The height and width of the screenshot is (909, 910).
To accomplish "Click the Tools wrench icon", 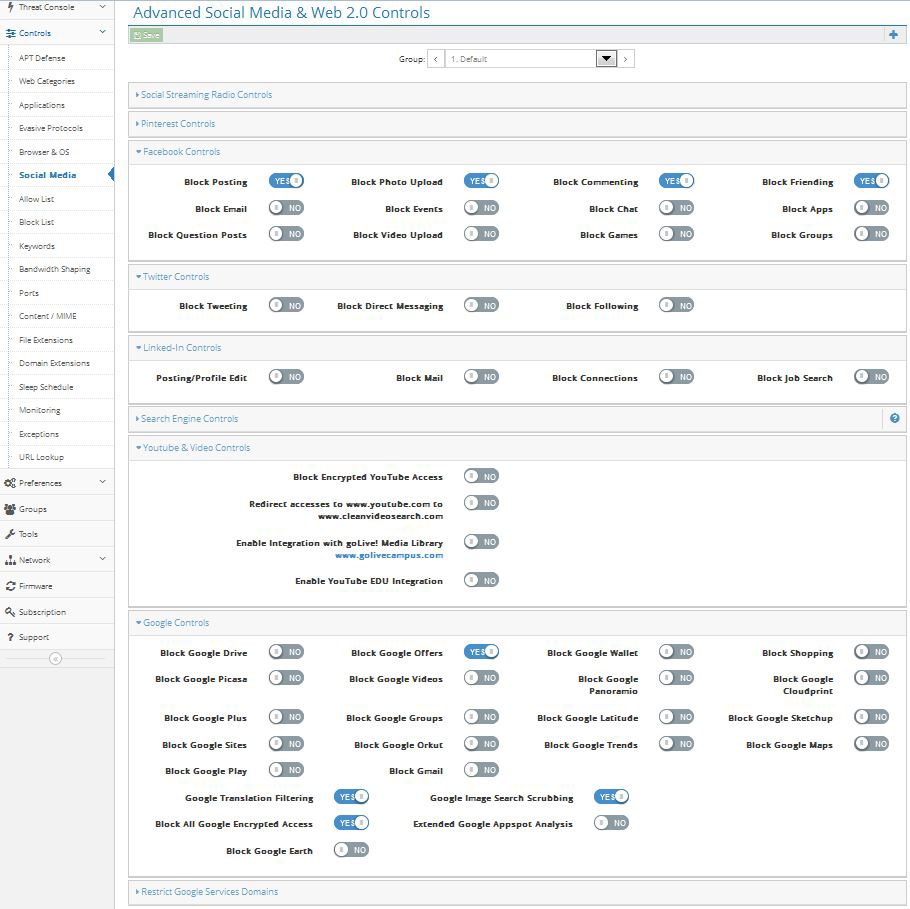I will pyautogui.click(x=10, y=534).
